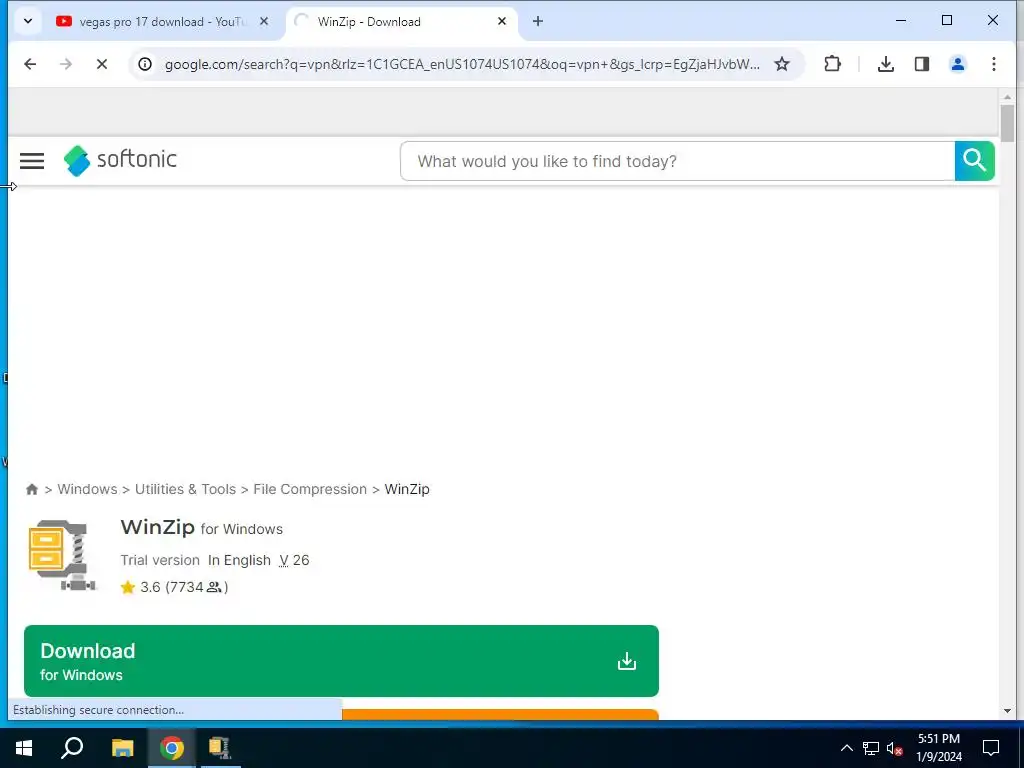This screenshot has width=1024, height=768.
Task: Show Chrome downloads list
Action: tap(886, 64)
